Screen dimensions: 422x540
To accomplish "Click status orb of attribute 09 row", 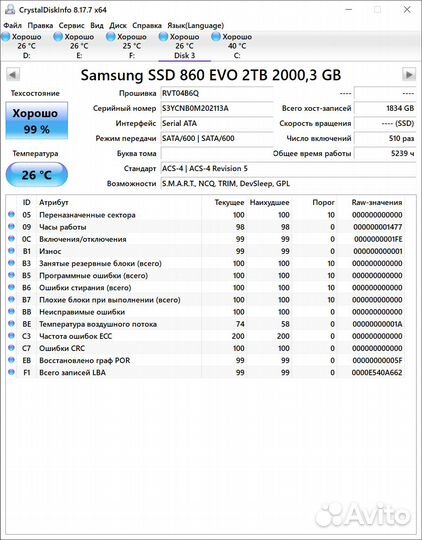I will coord(11,227).
